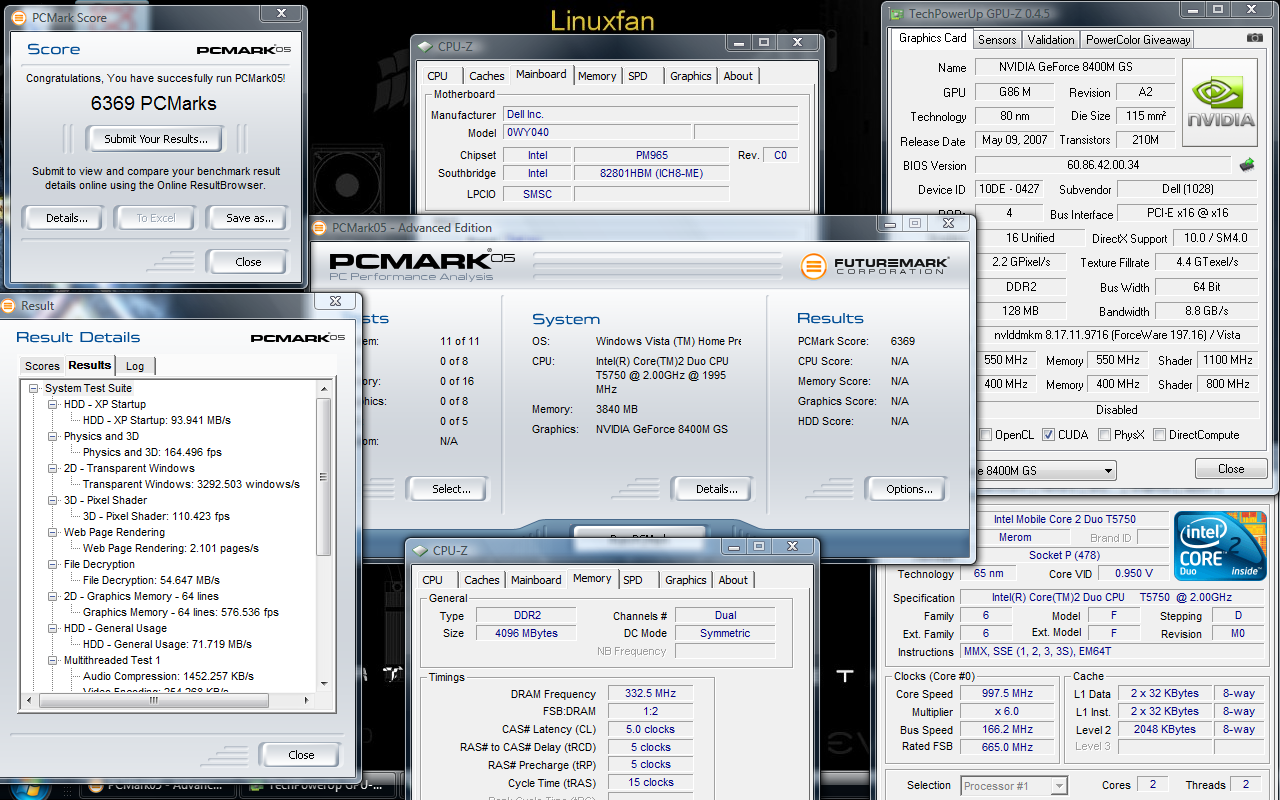This screenshot has height=800, width=1280.
Task: Click Details button in PCMark Score window
Action: [x=67, y=218]
